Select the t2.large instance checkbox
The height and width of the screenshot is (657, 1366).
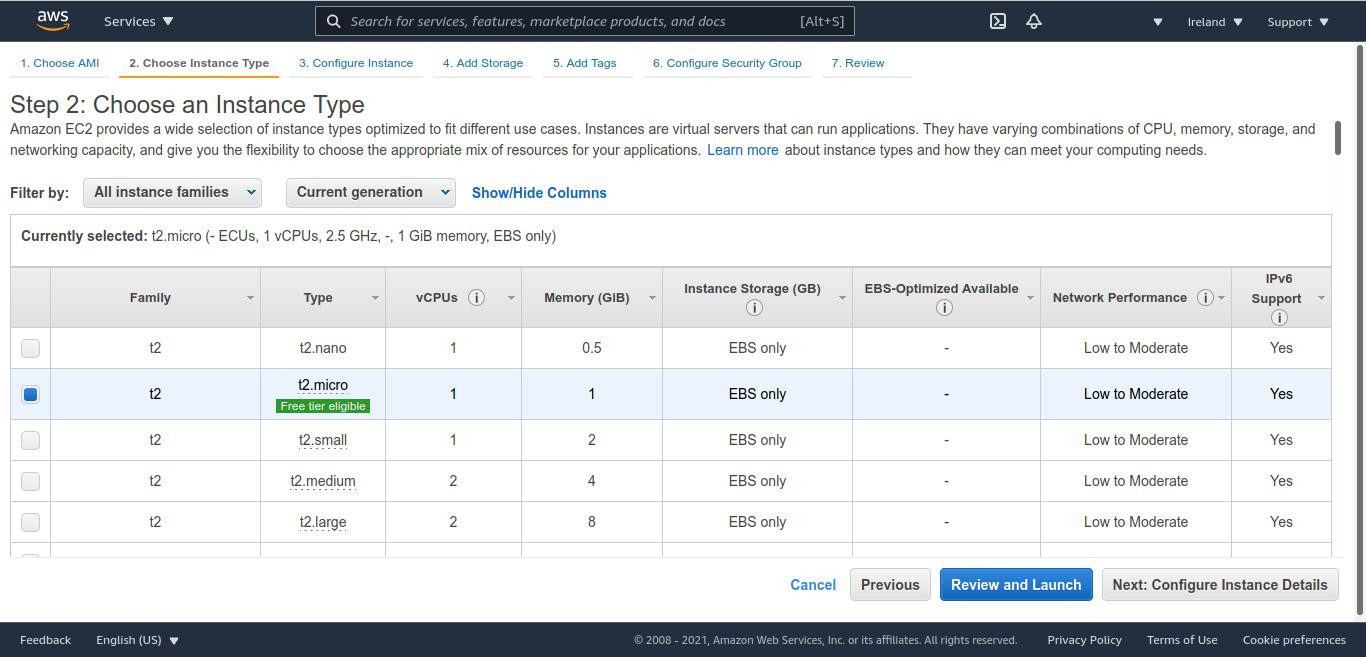click(30, 522)
